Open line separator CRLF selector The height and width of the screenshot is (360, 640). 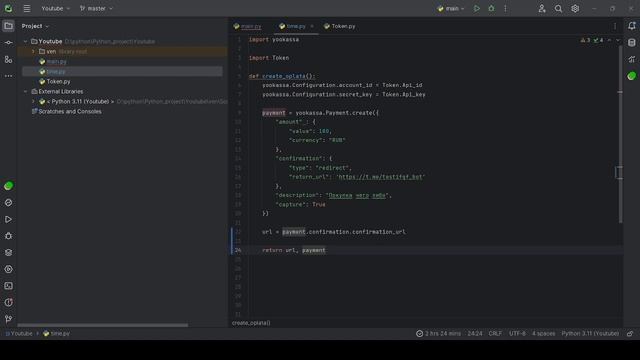(495, 333)
